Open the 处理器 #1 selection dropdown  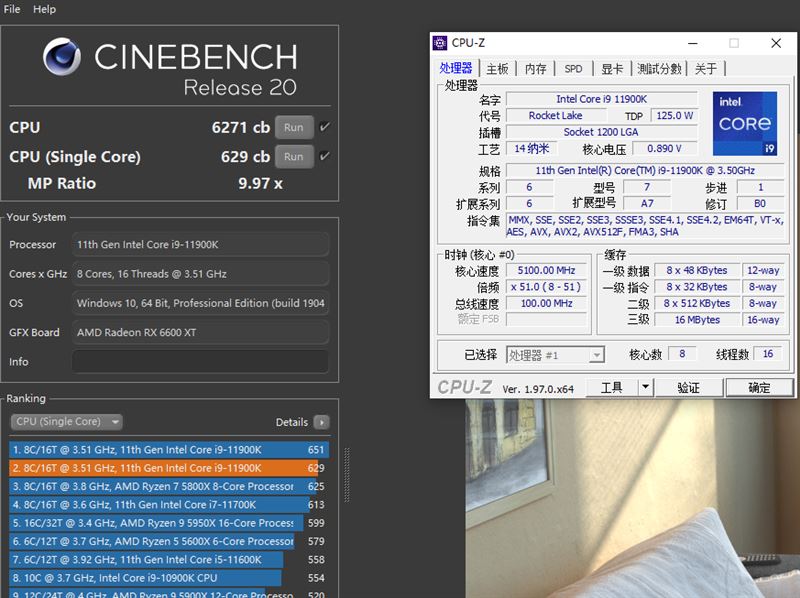(556, 355)
